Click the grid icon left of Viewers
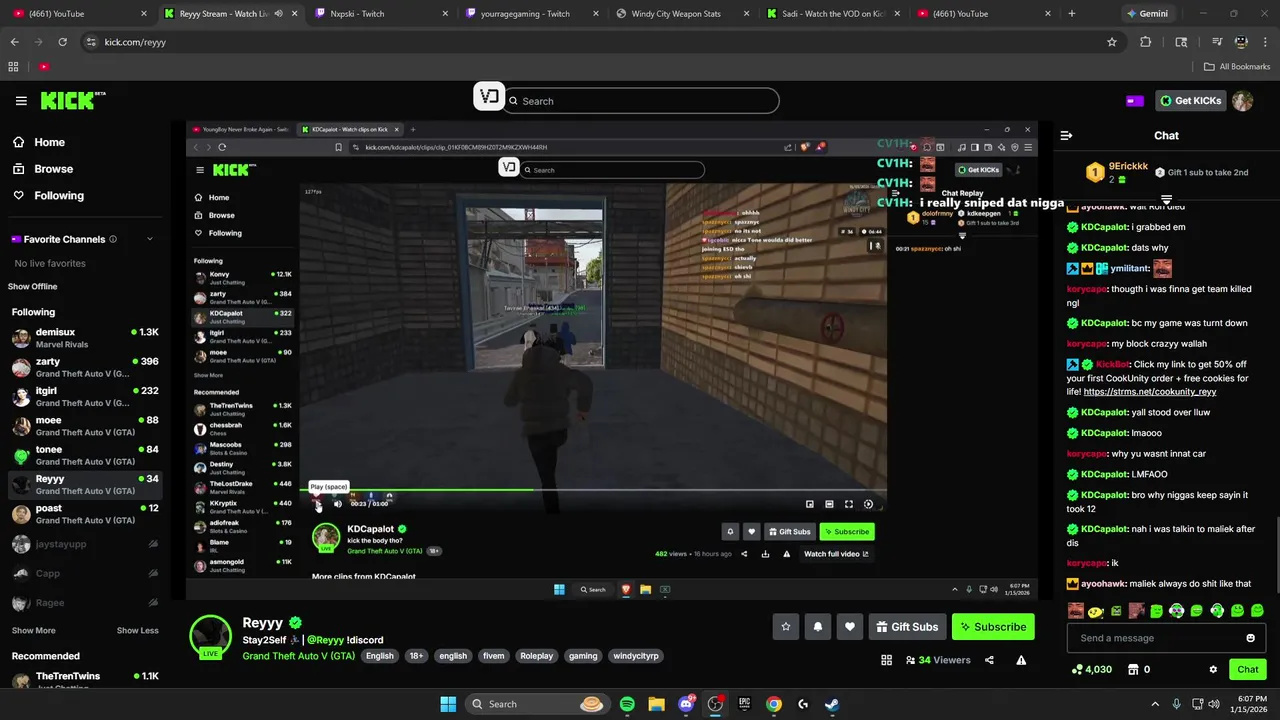Viewport: 1280px width, 720px height. (x=886, y=660)
